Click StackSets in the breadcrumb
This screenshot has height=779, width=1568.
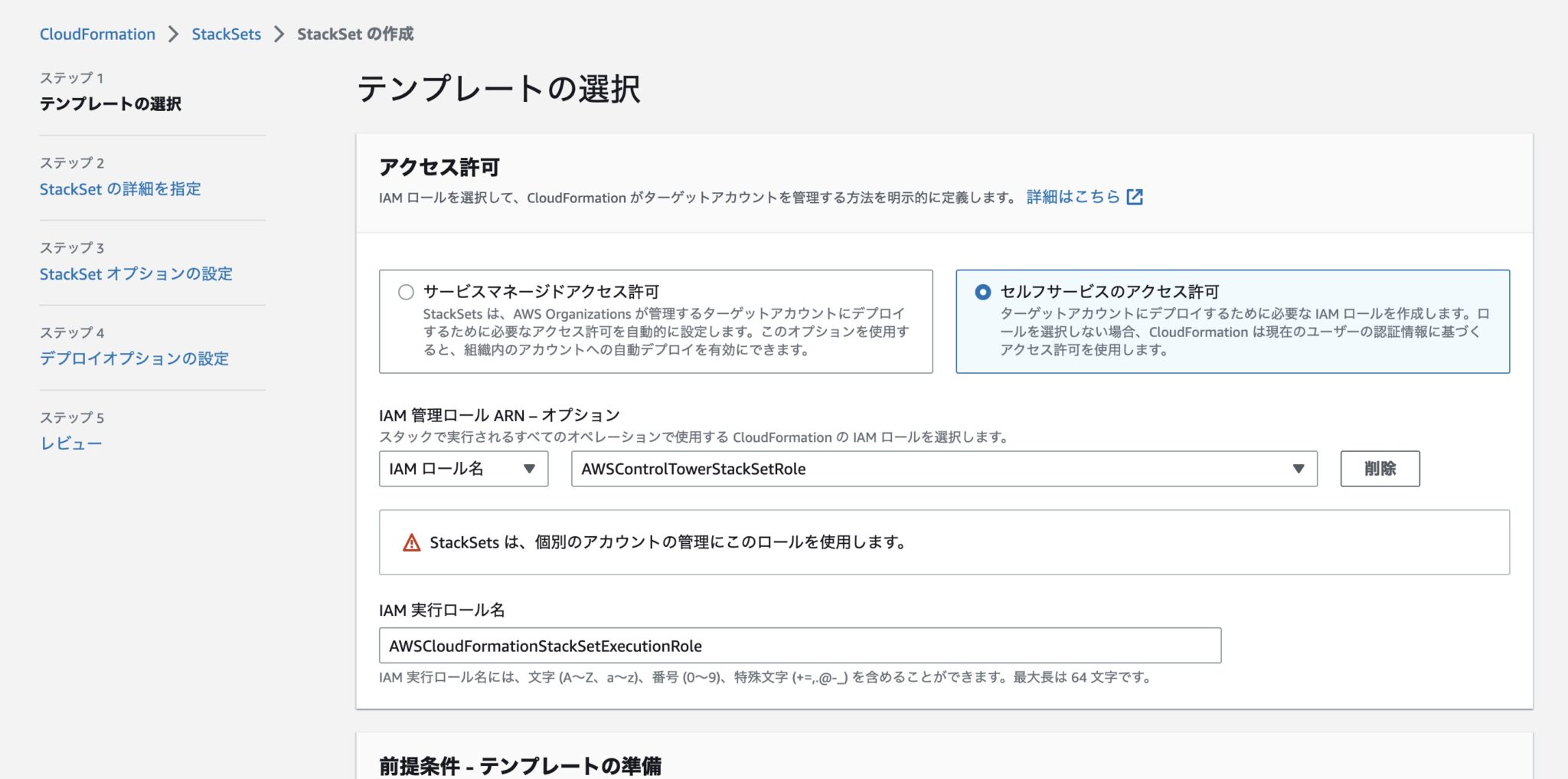click(x=227, y=34)
